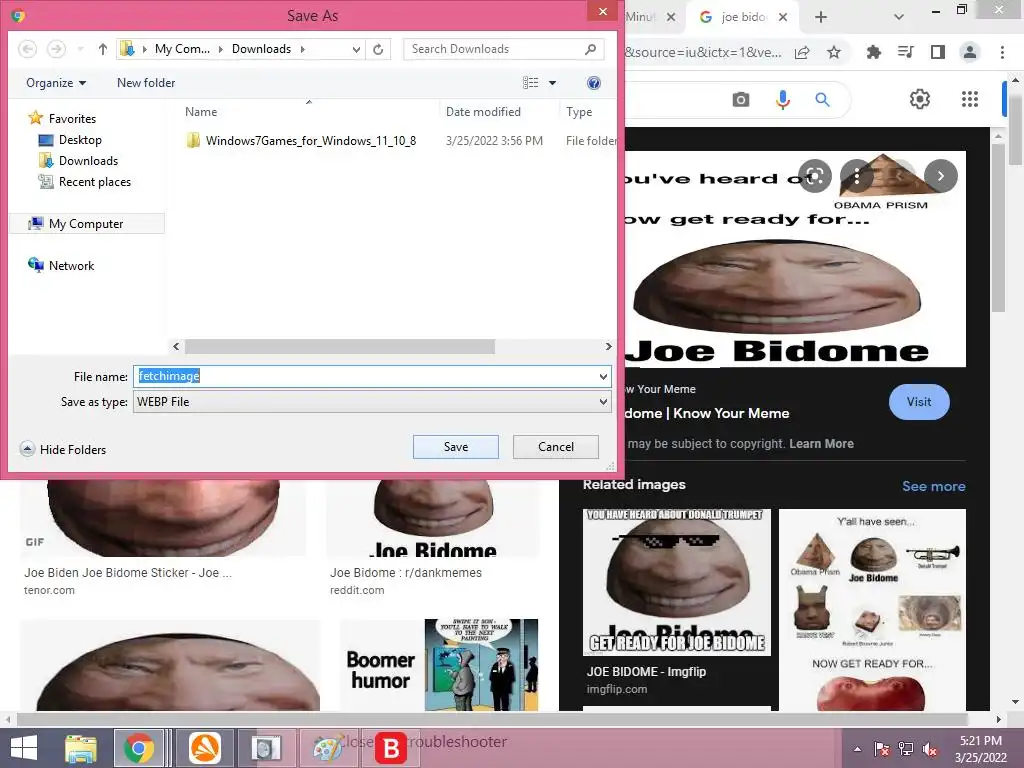Screen dimensions: 1024x768
Task: Bookmark this page star icon
Action: click(834, 52)
